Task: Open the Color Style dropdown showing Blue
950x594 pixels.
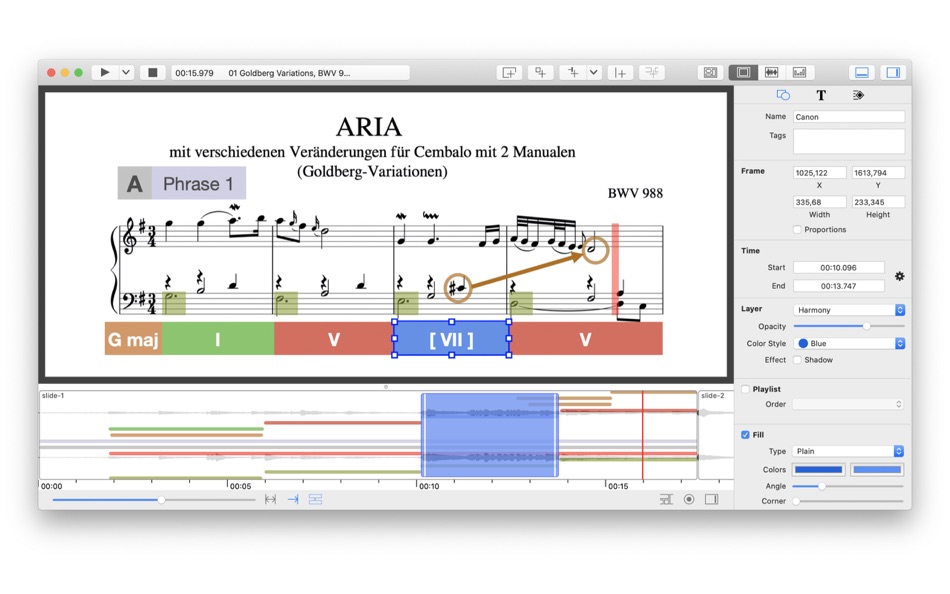Action: [849, 343]
